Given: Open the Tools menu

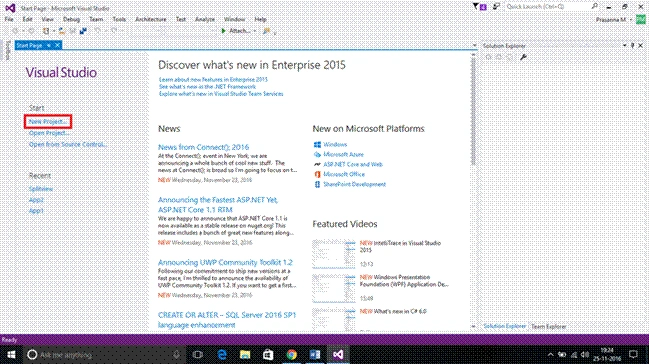Looking at the screenshot, I should point(119,19).
